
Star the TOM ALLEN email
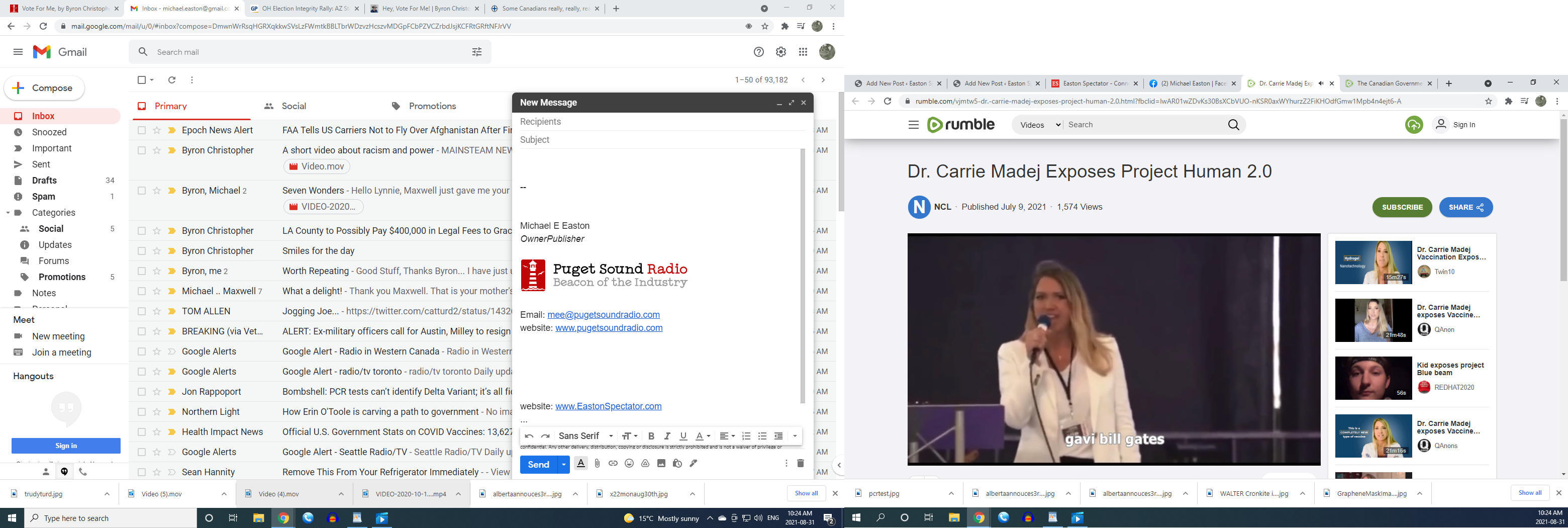157,311
